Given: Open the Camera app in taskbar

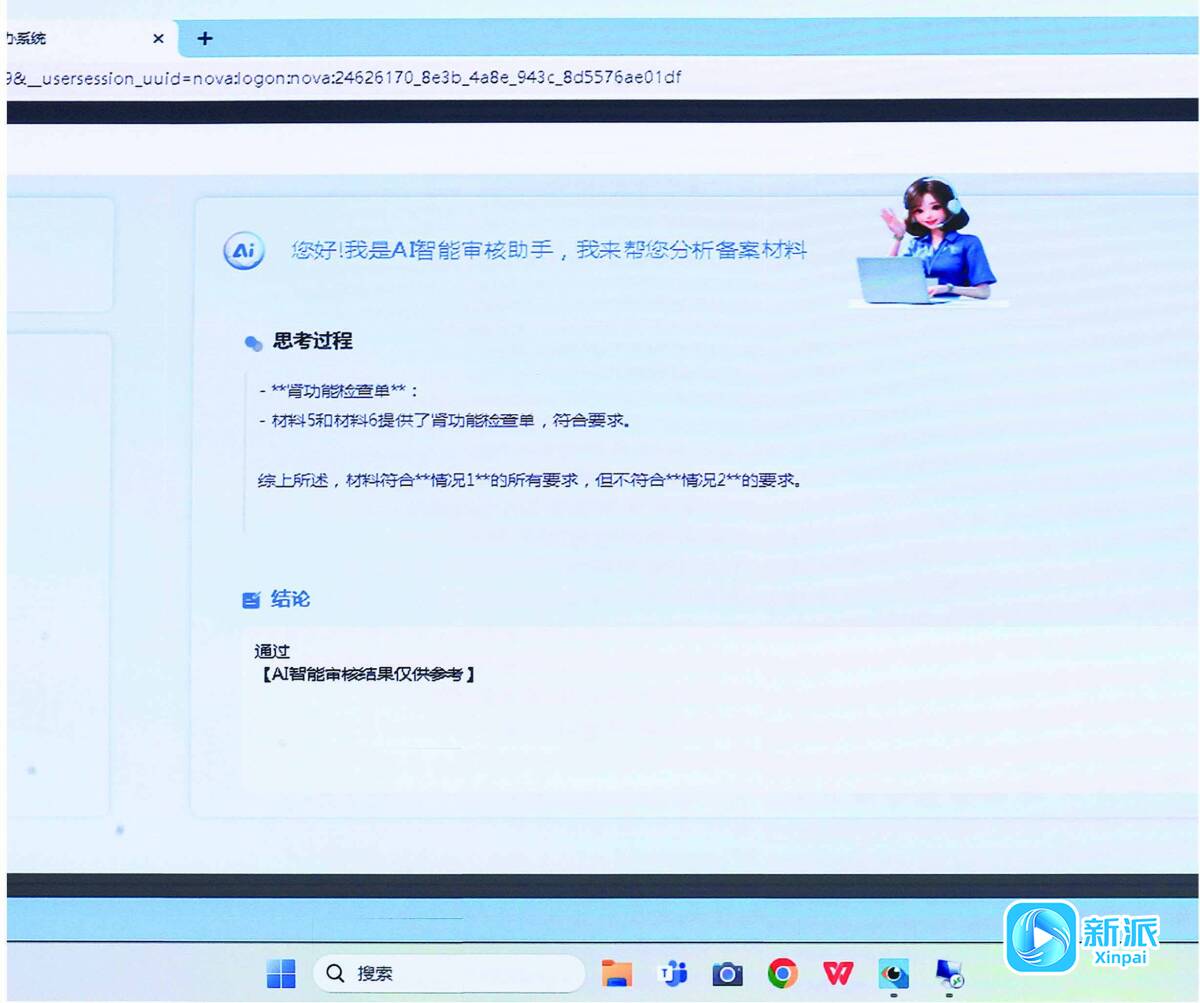Looking at the screenshot, I should [x=727, y=973].
